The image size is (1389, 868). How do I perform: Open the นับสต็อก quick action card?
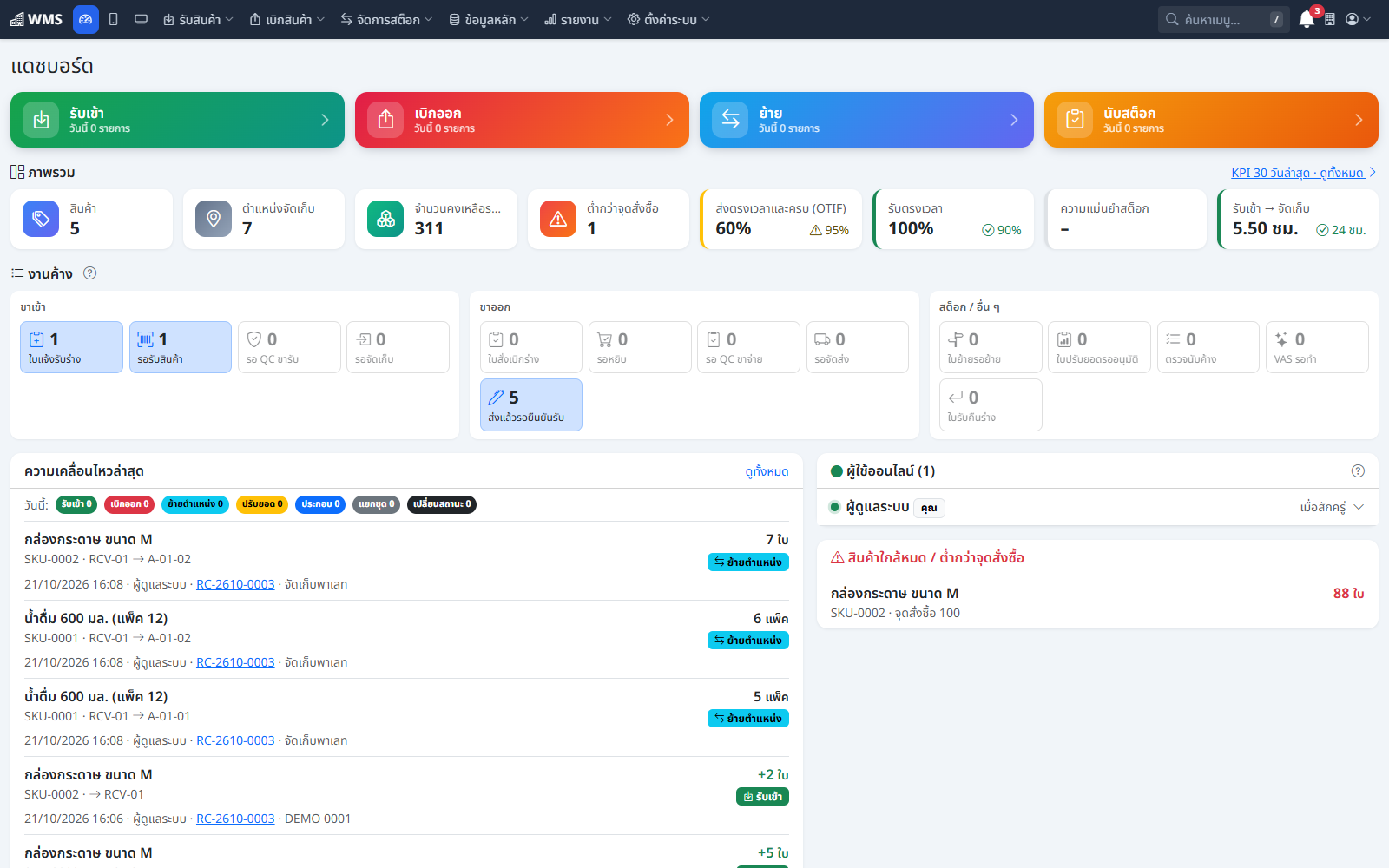click(x=1211, y=120)
